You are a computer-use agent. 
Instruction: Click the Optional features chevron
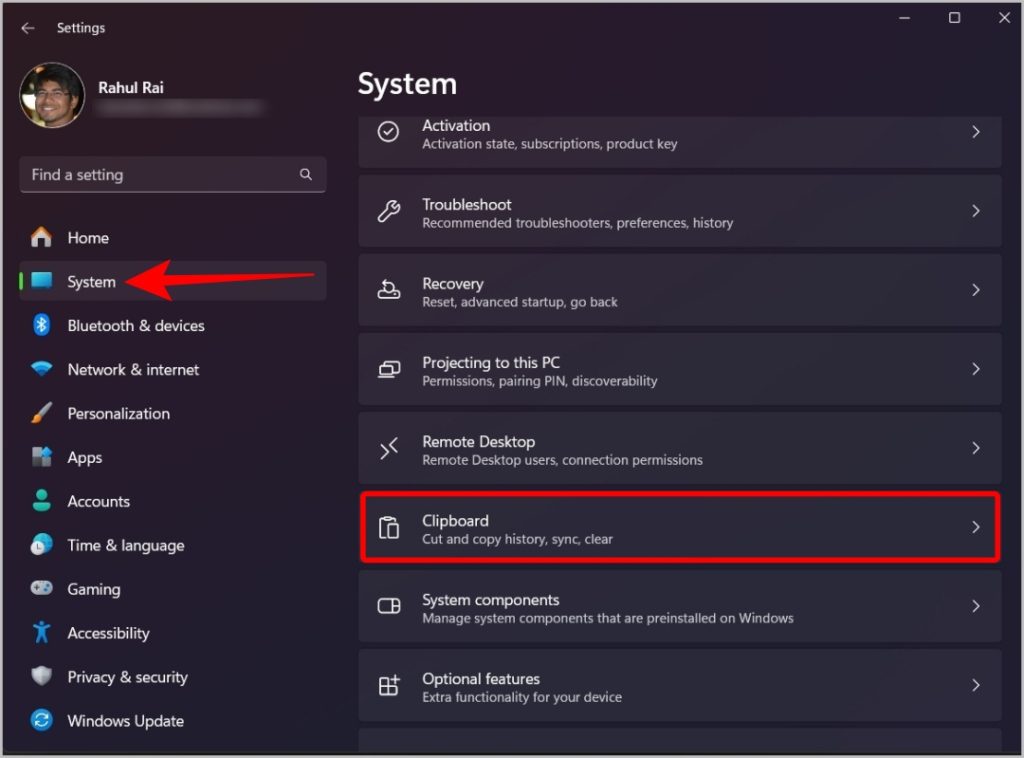click(x=976, y=686)
